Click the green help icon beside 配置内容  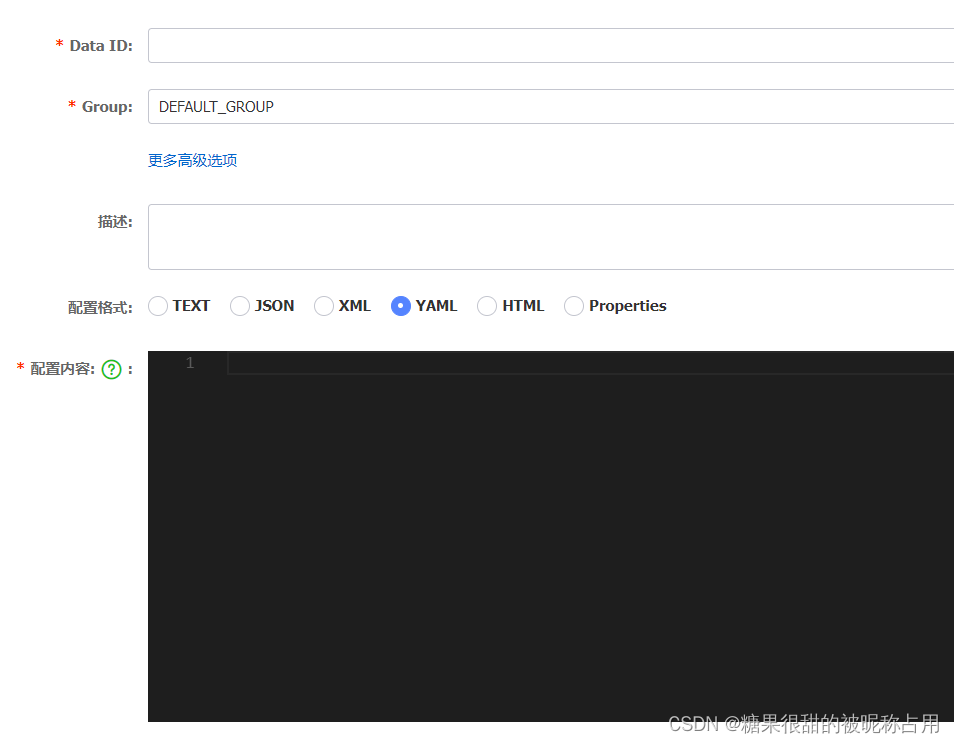[111, 369]
